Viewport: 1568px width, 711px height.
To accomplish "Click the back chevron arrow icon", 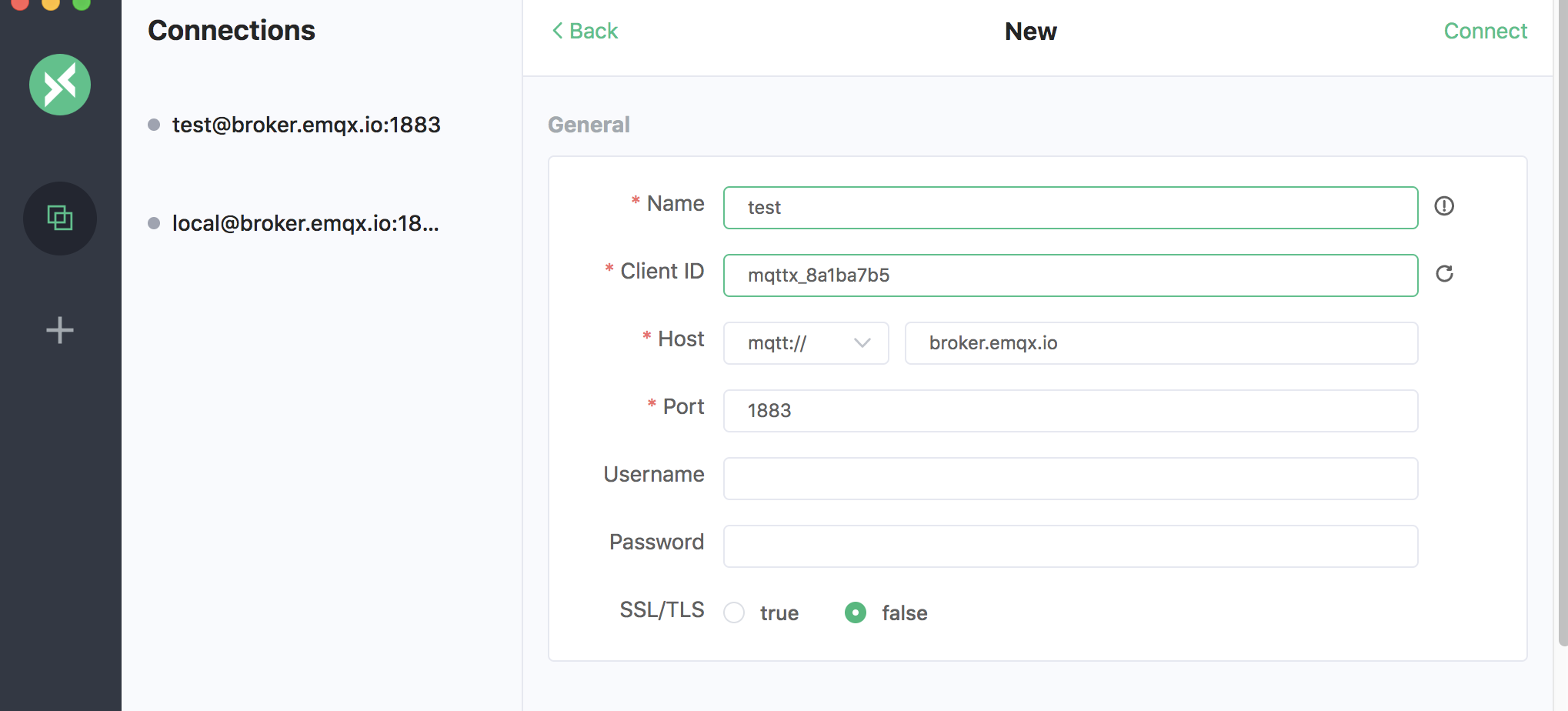I will click(558, 31).
